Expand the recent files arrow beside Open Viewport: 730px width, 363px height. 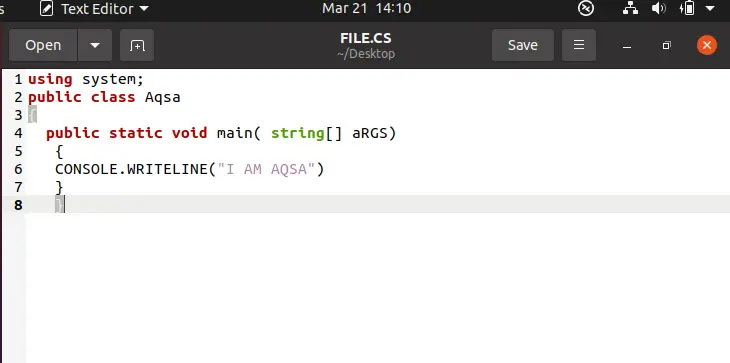[95, 45]
